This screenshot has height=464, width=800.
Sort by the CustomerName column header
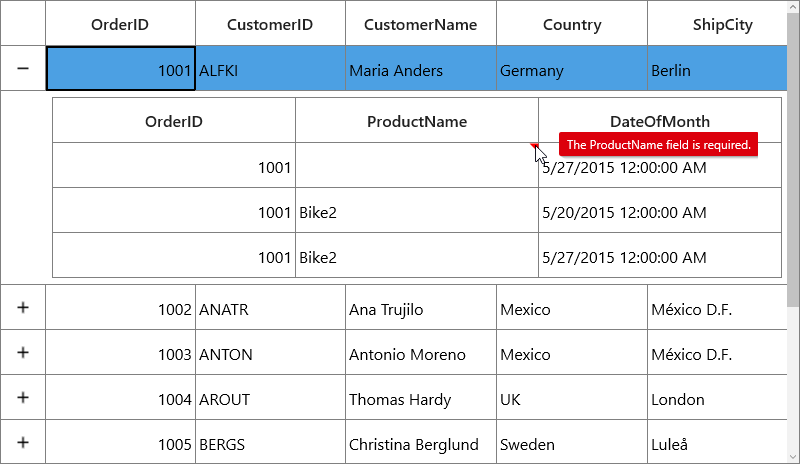pos(421,23)
